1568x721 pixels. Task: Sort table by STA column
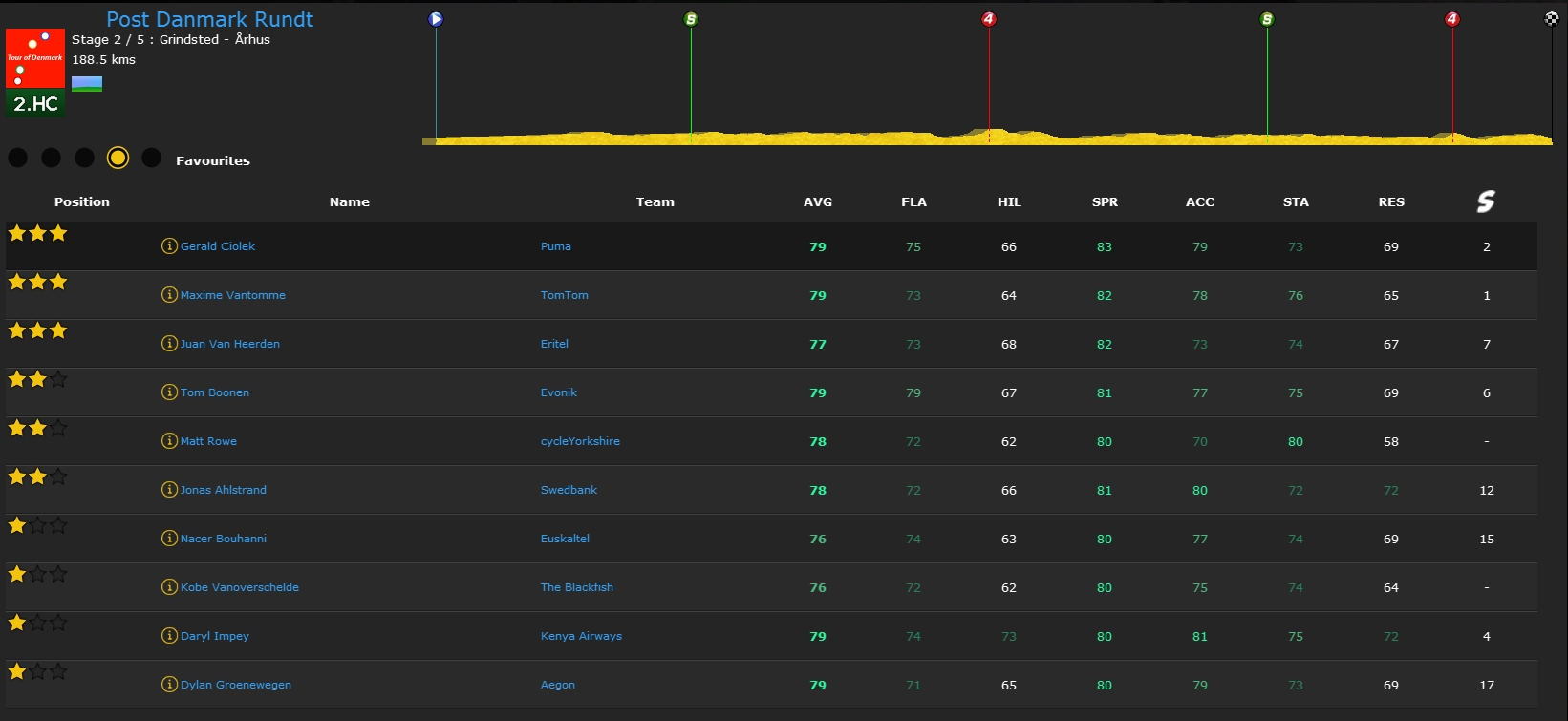(1296, 201)
